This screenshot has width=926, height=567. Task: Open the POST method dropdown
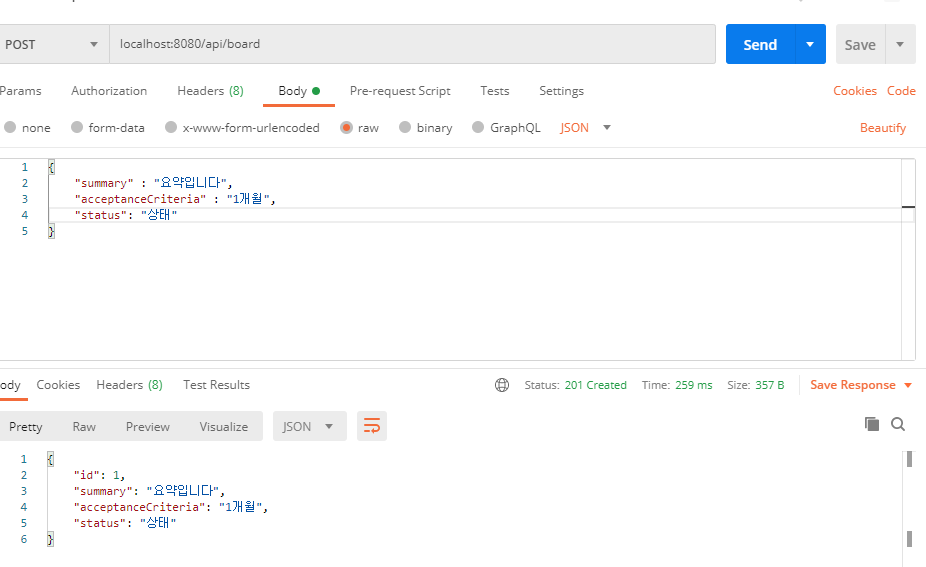52,44
